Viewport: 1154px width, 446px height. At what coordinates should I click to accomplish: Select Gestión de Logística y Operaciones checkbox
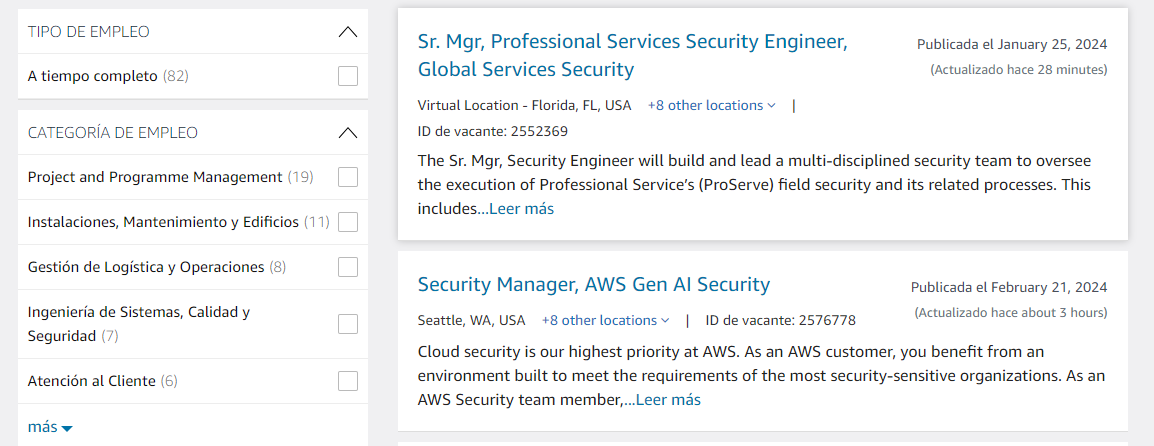click(x=348, y=267)
